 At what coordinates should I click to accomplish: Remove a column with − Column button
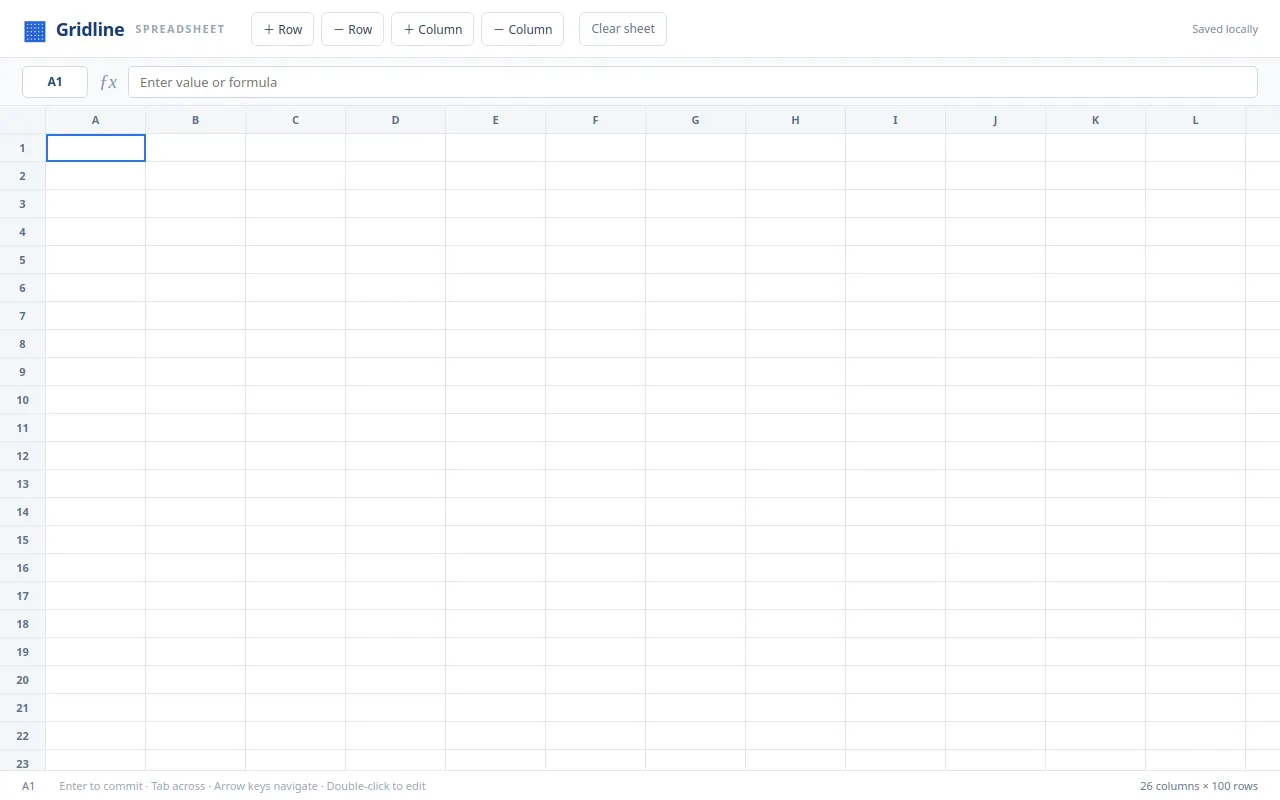coord(522,29)
